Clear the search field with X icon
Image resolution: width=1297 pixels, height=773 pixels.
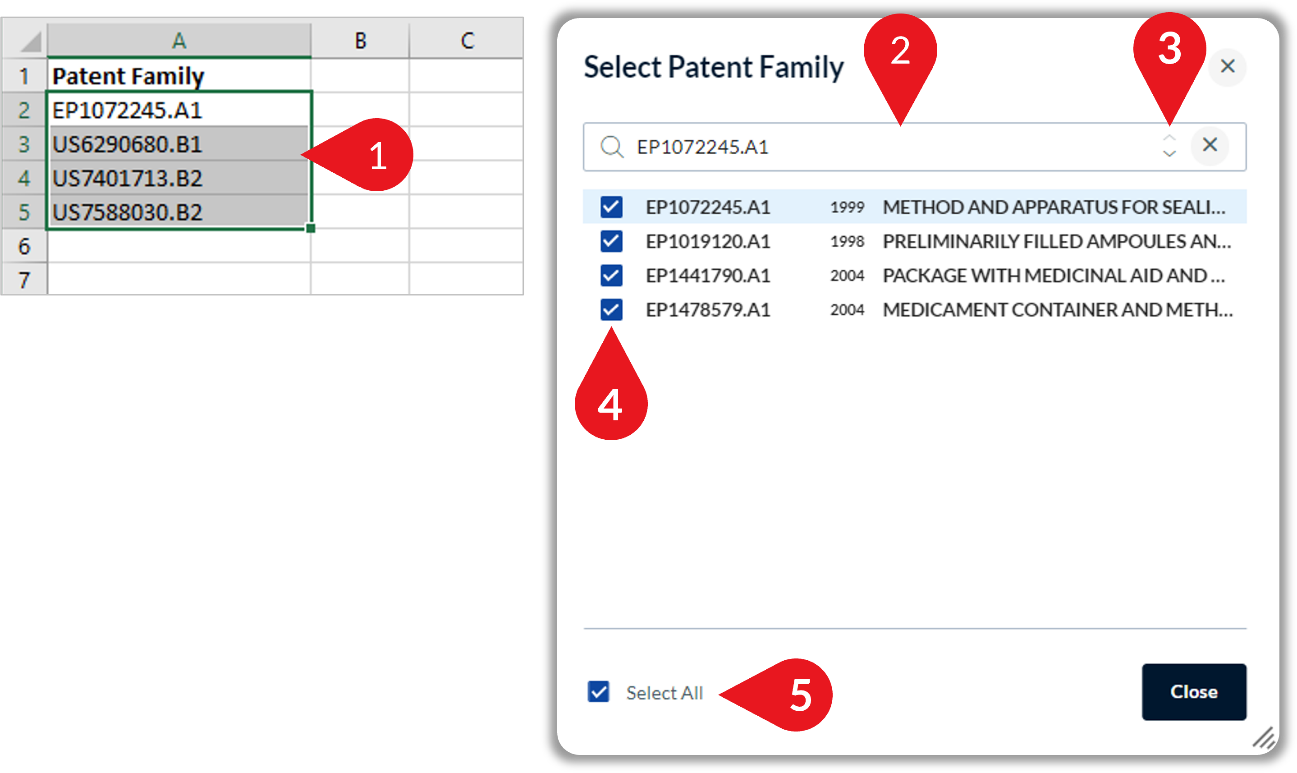tap(1210, 145)
